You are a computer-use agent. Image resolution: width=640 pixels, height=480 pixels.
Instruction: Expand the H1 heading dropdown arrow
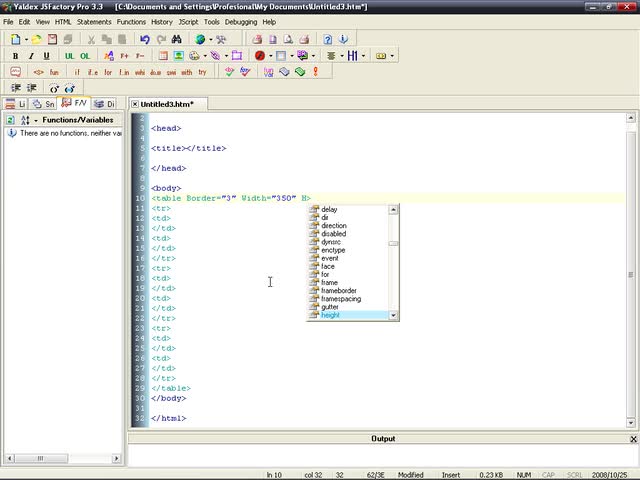(x=362, y=56)
